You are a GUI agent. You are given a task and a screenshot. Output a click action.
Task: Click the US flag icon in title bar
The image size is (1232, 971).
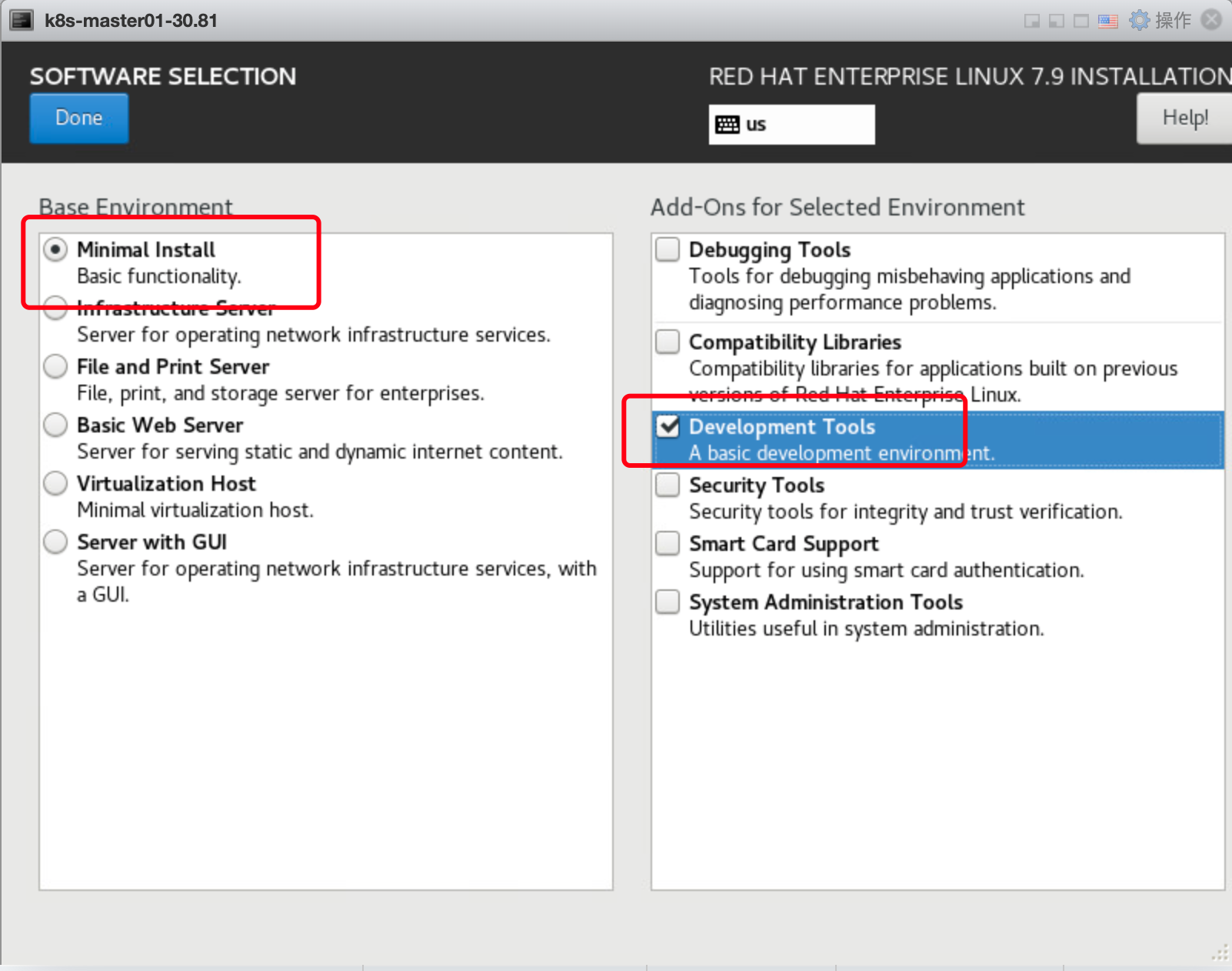point(1108,21)
